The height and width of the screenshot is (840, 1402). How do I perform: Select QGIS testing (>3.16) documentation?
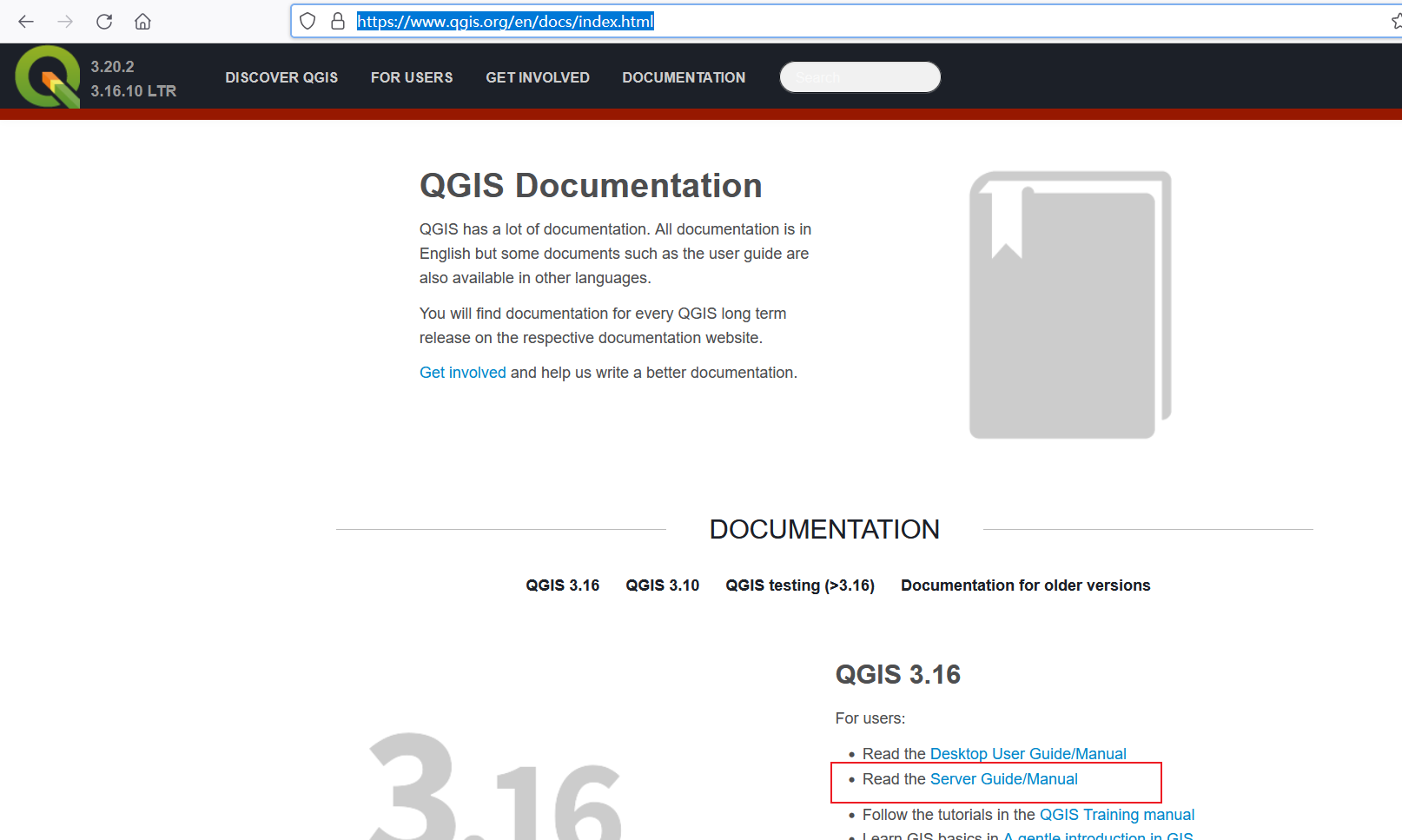[x=800, y=585]
